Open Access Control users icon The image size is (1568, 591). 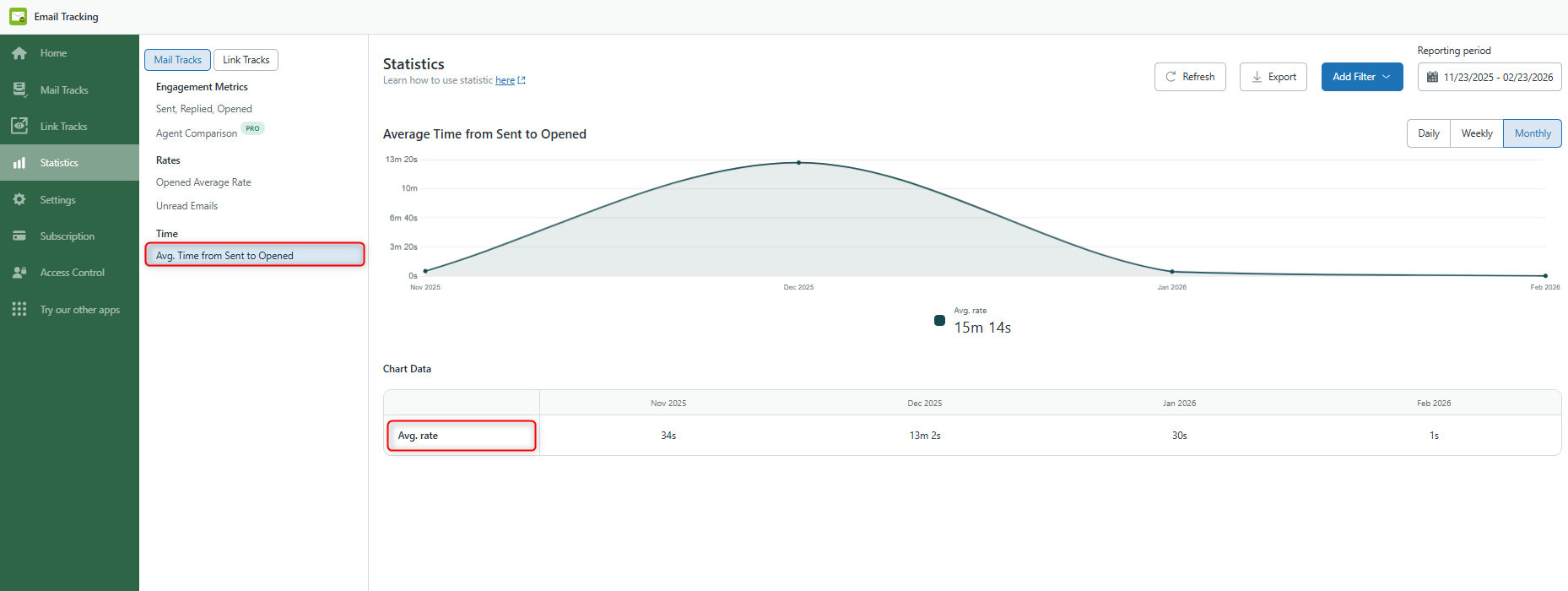point(19,273)
